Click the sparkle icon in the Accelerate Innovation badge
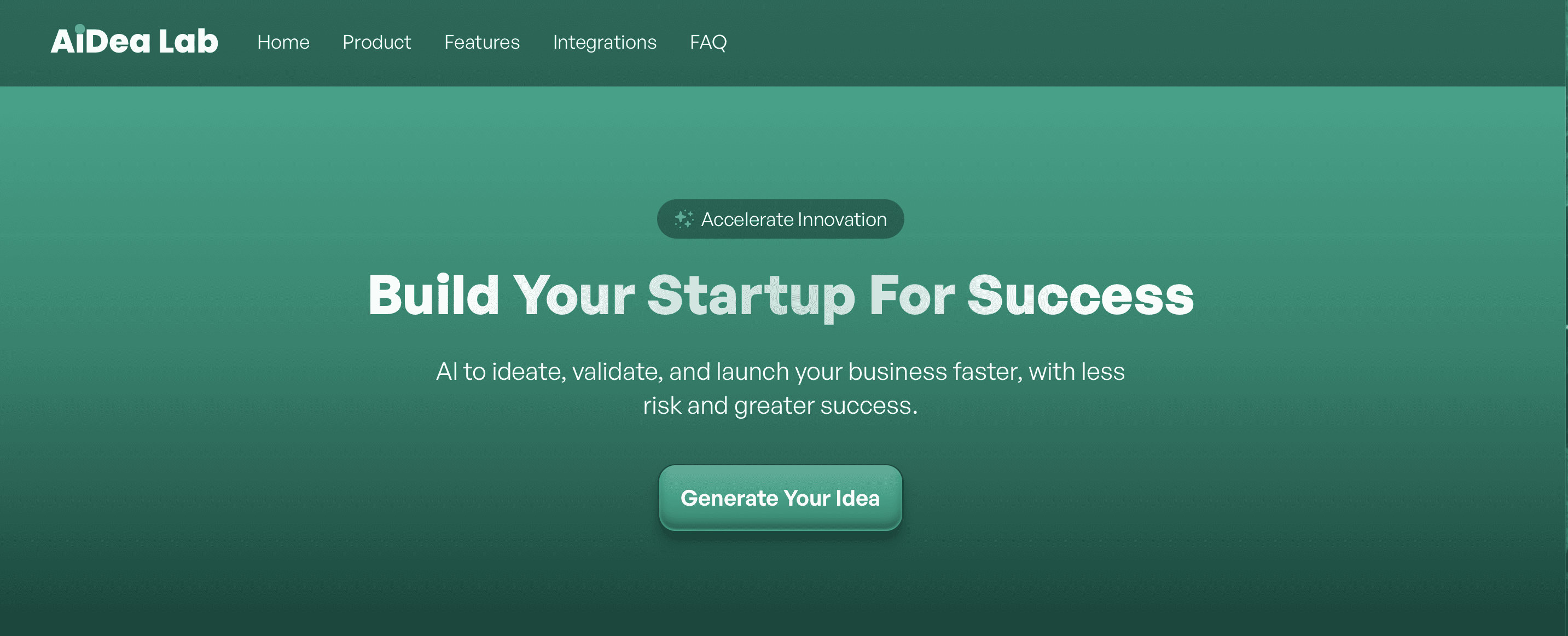This screenshot has width=1568, height=636. (x=685, y=218)
